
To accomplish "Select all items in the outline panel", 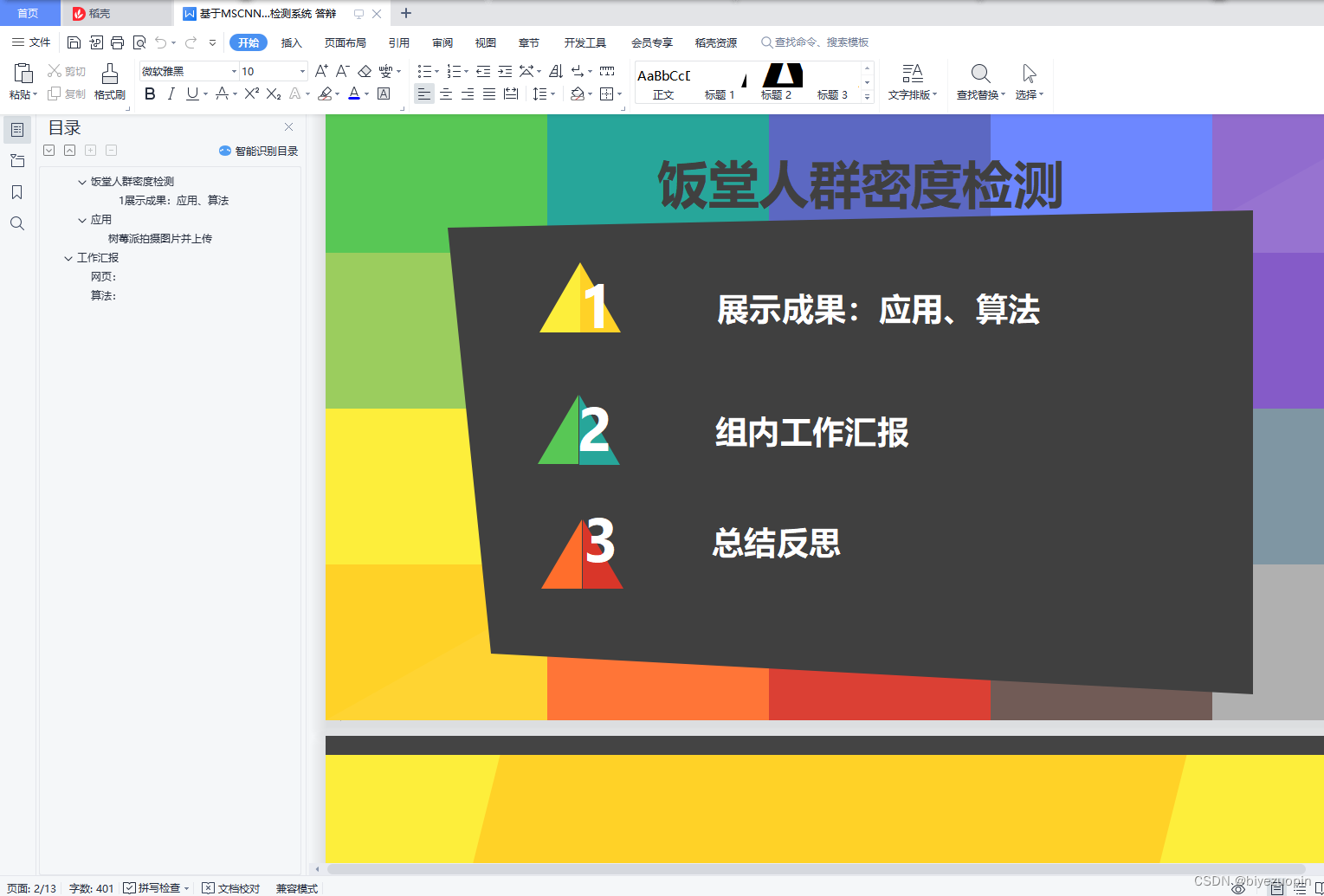I will (x=48, y=150).
